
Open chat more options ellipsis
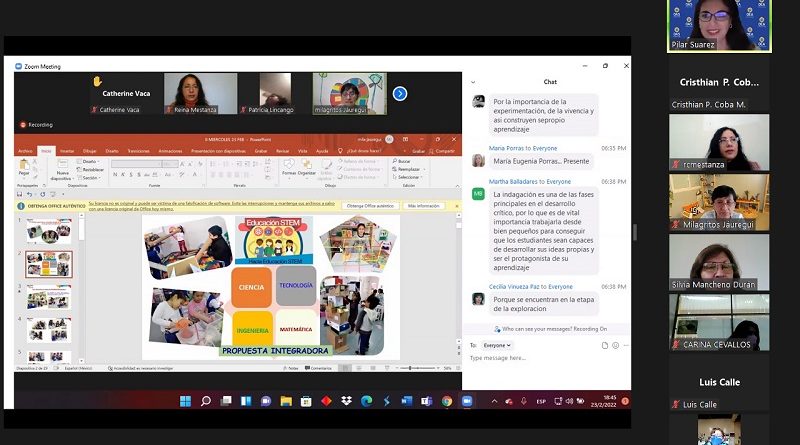(626, 345)
